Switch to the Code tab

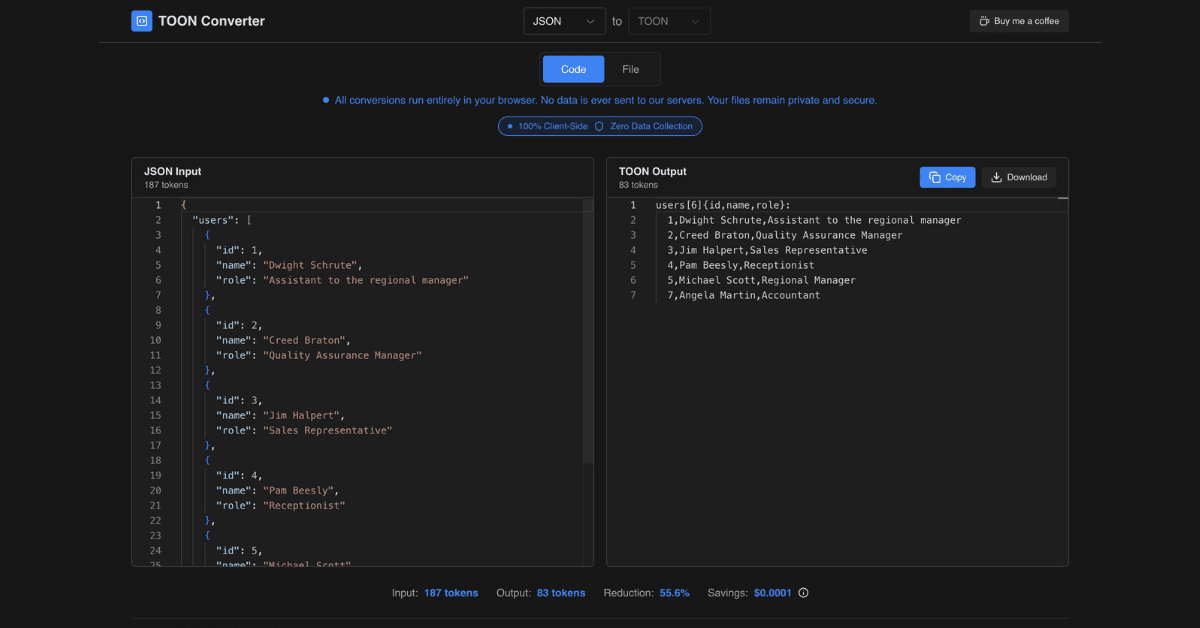click(x=573, y=69)
